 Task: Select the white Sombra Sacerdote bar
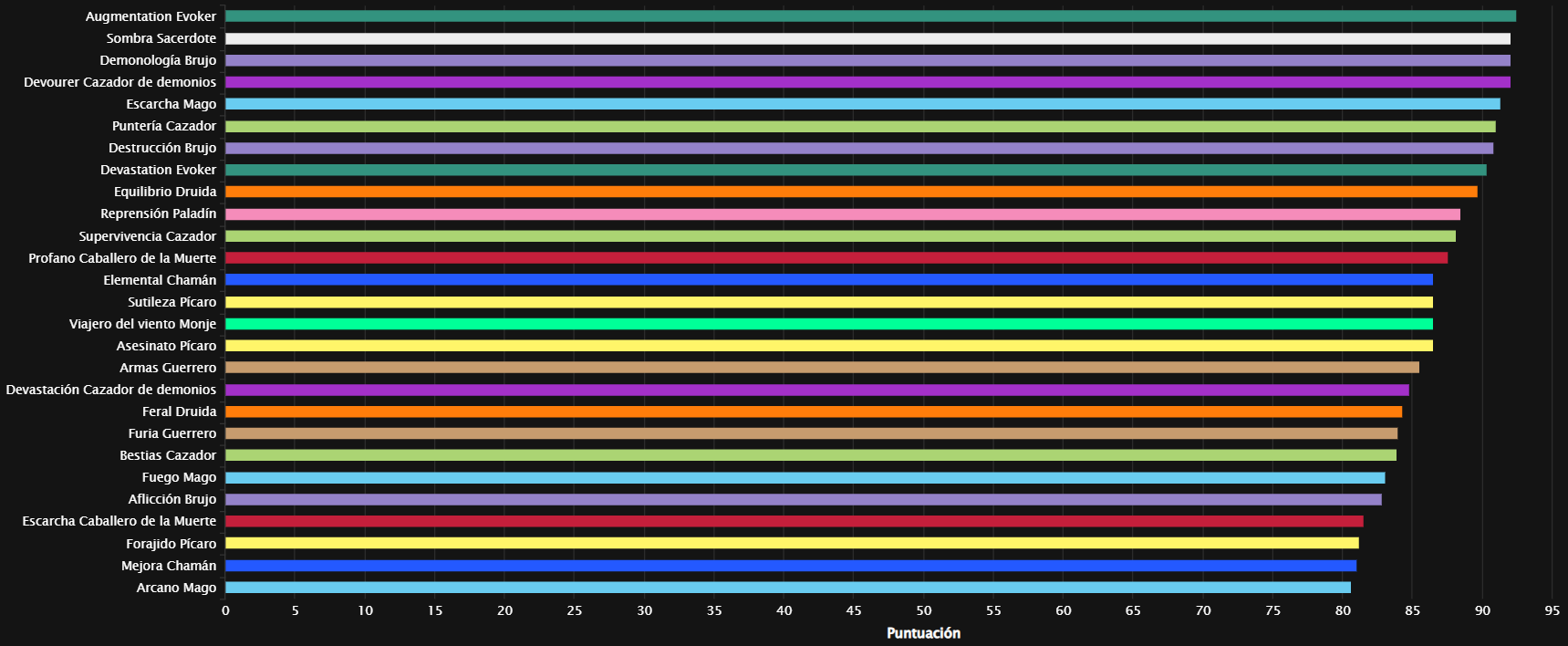tap(867, 38)
